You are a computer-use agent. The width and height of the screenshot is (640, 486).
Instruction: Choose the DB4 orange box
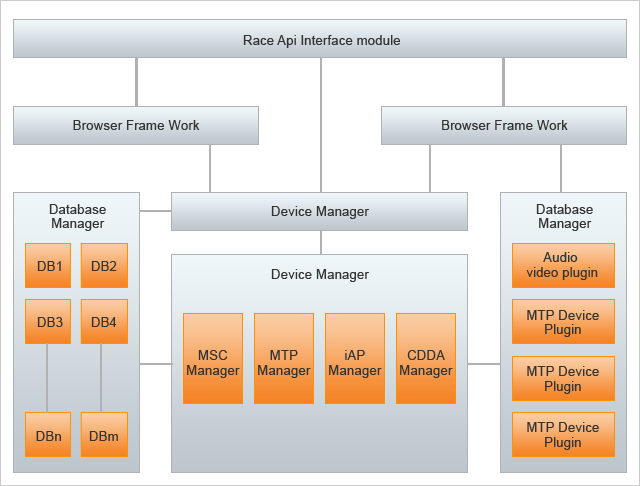(x=104, y=322)
